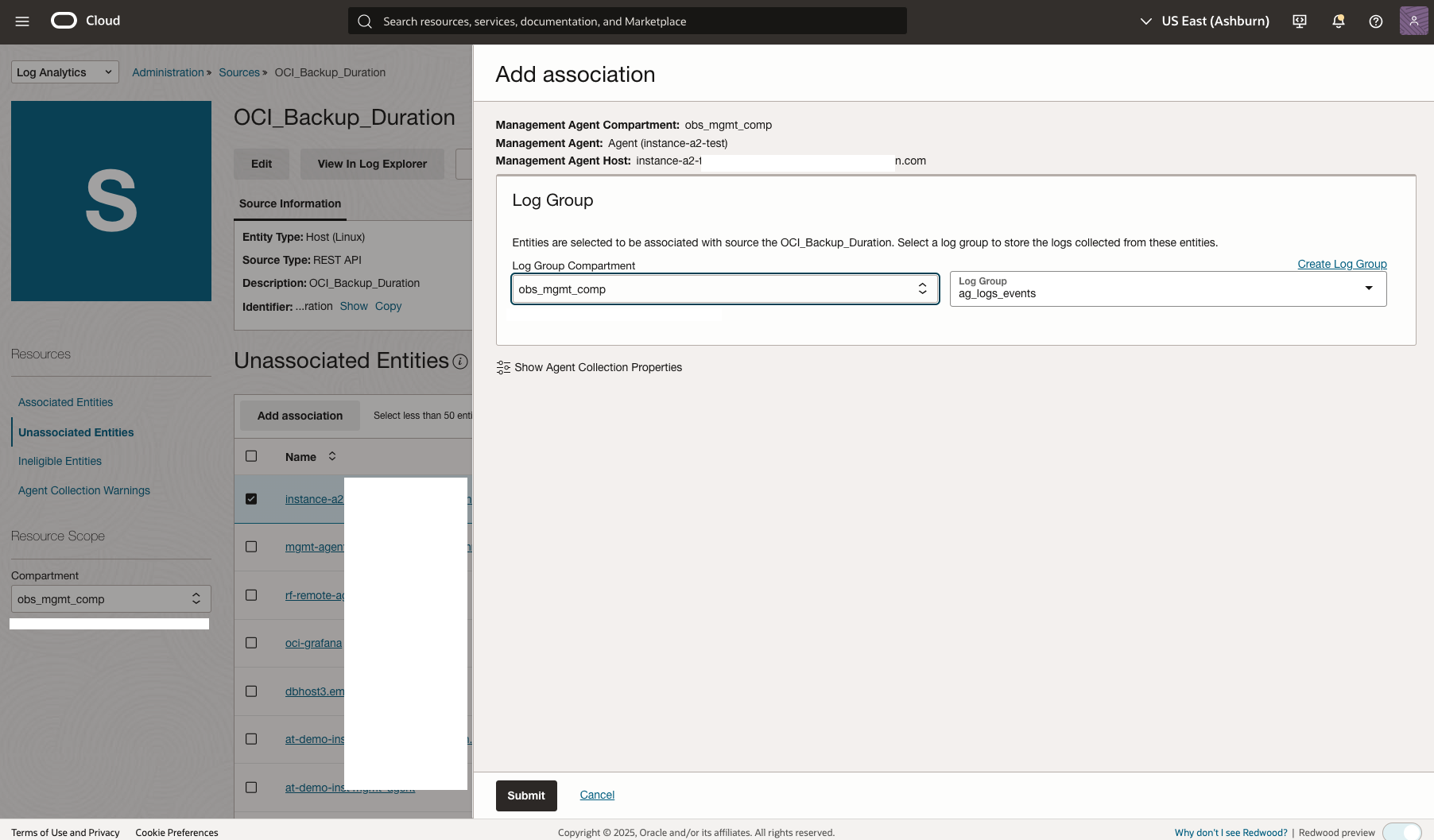This screenshot has height=840, width=1434.
Task: Open the notifications bell
Action: click(x=1338, y=21)
